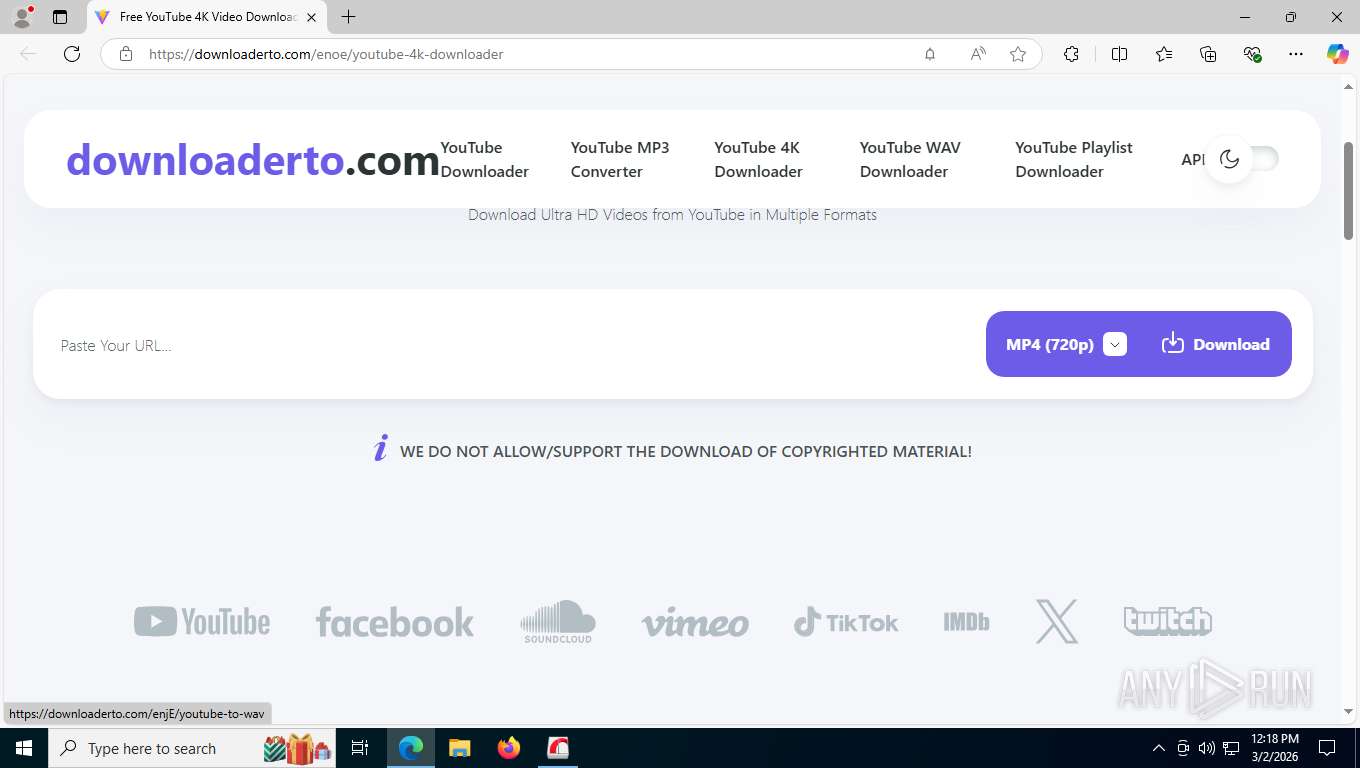Open Browser essentials heart icon
The height and width of the screenshot is (768, 1360).
(x=1252, y=54)
